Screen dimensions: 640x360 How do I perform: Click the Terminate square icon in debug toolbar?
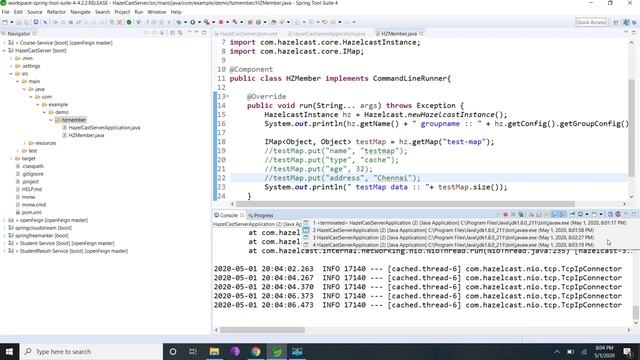pyautogui.click(x=71, y=22)
